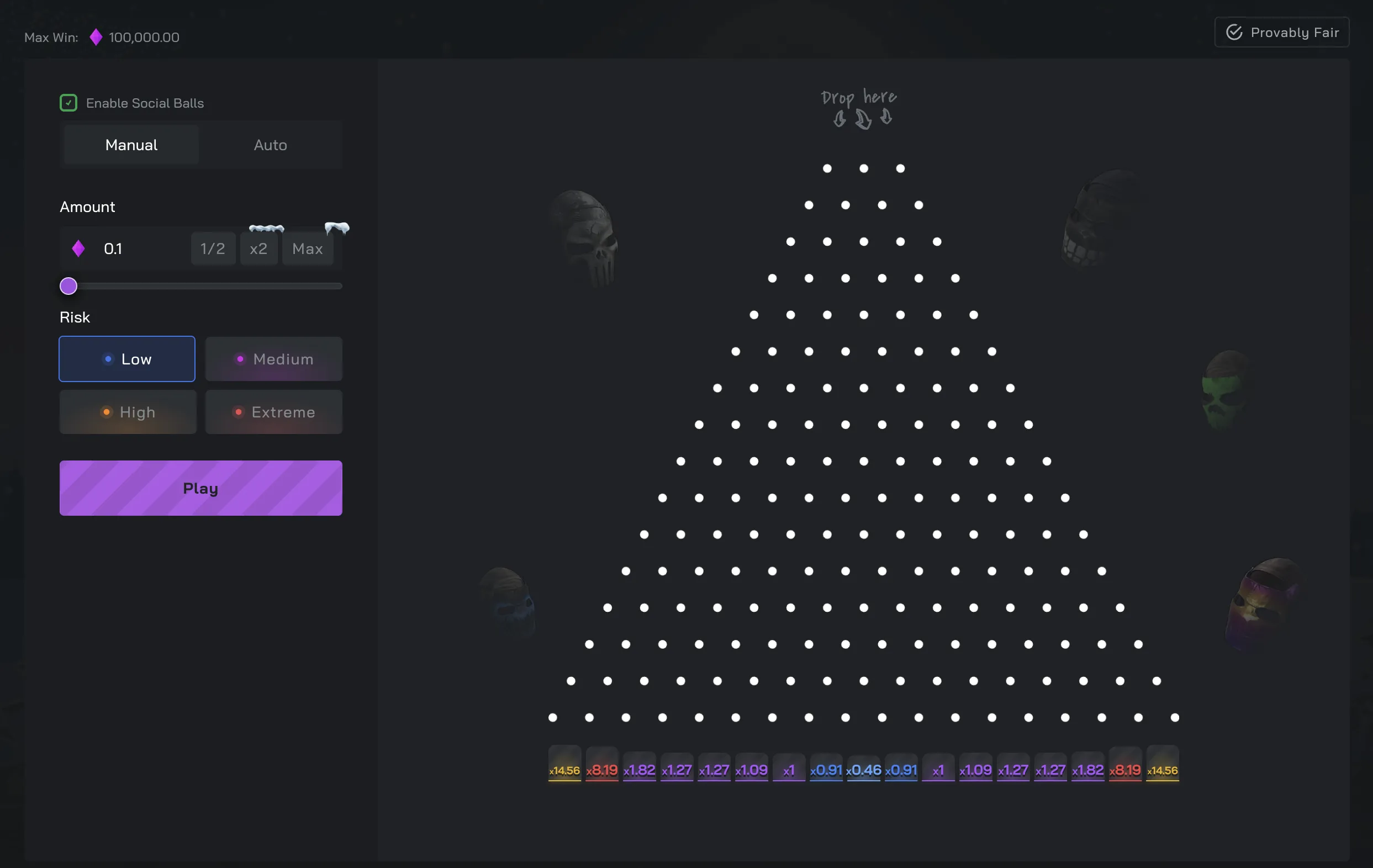Select Medium risk level
Screen dimensions: 1373x868
274,359
